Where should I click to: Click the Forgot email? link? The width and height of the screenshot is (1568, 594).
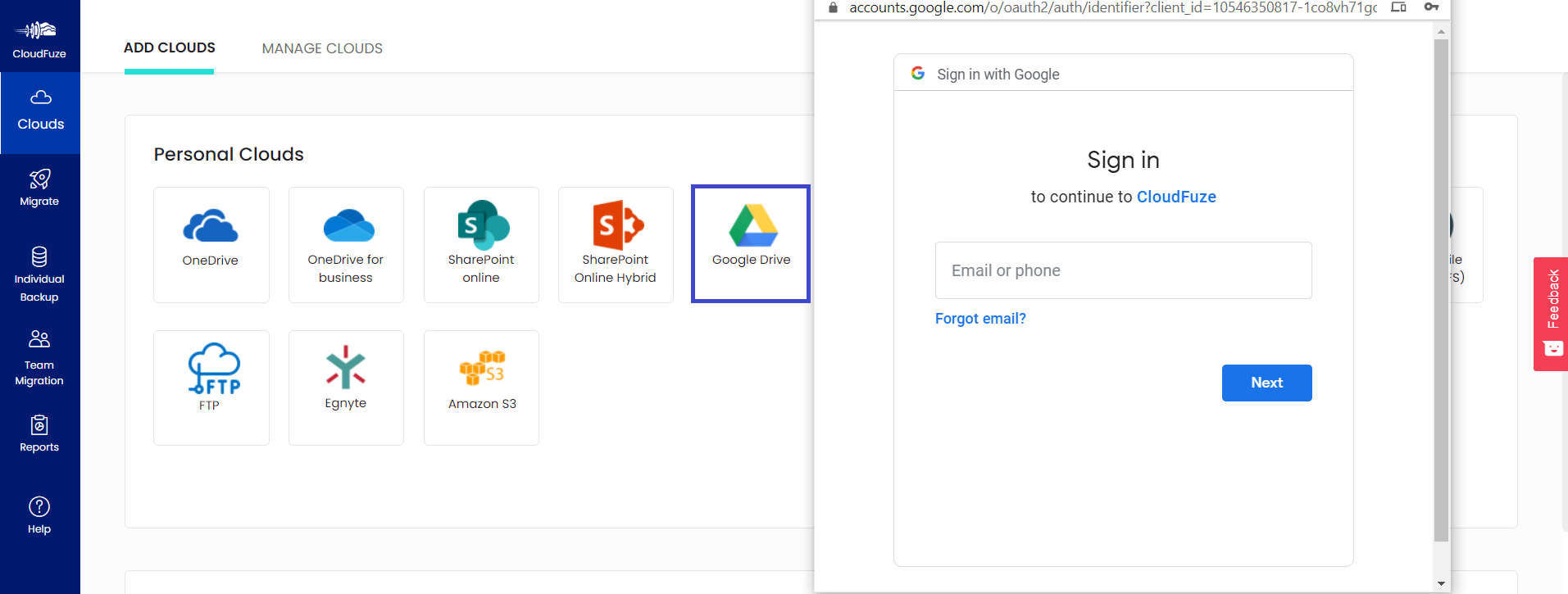tap(980, 319)
